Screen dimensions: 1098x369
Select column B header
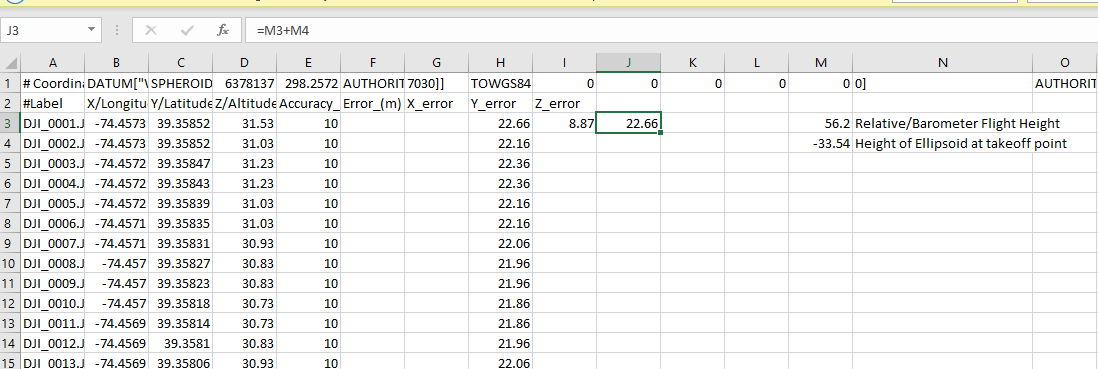pyautogui.click(x=117, y=63)
